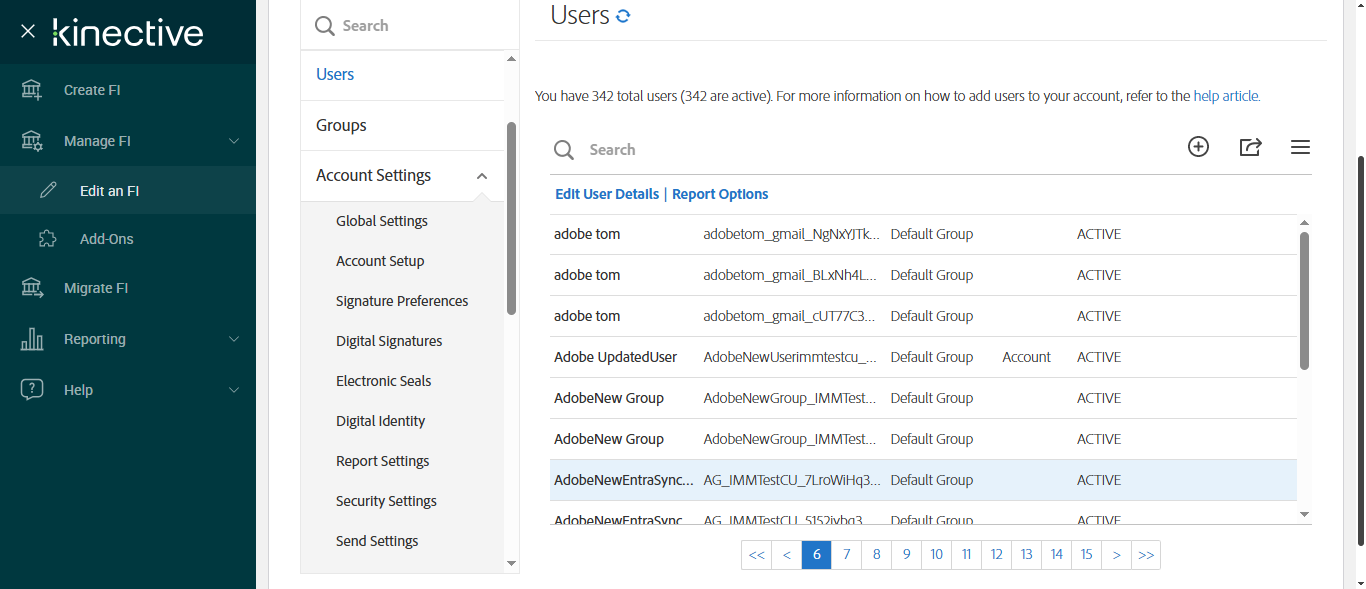
Task: Collapse the Manage FI menu chevron
Action: 234,141
